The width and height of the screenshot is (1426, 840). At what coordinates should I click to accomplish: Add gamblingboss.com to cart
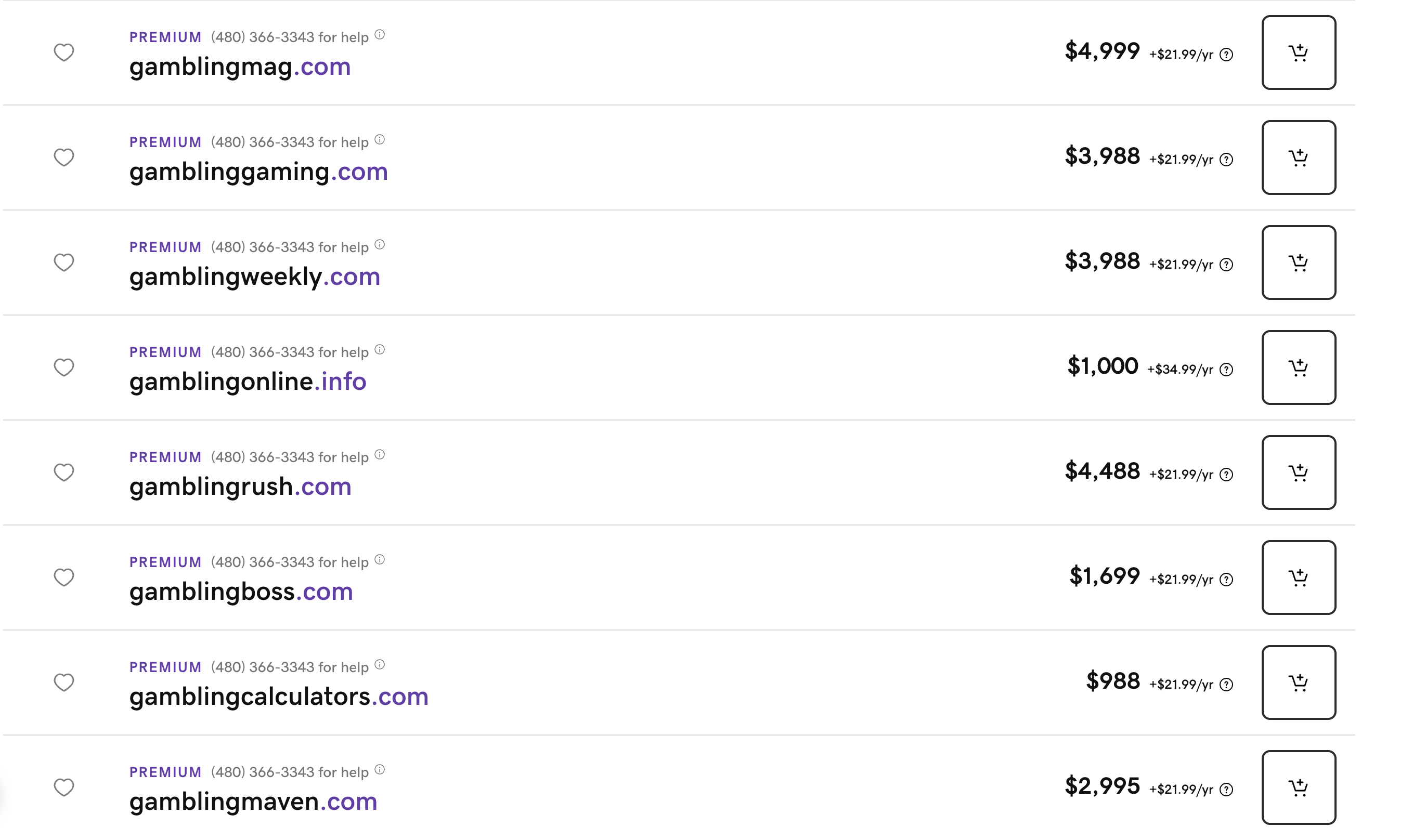pos(1298,577)
